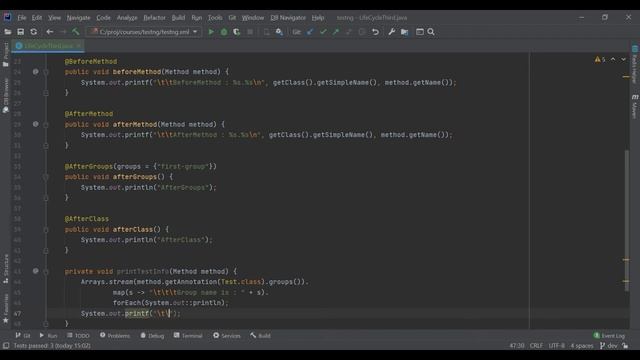Viewport: 640px width, 360px height.
Task: Open Search Everywhere magnifier icon
Action: click(x=431, y=32)
